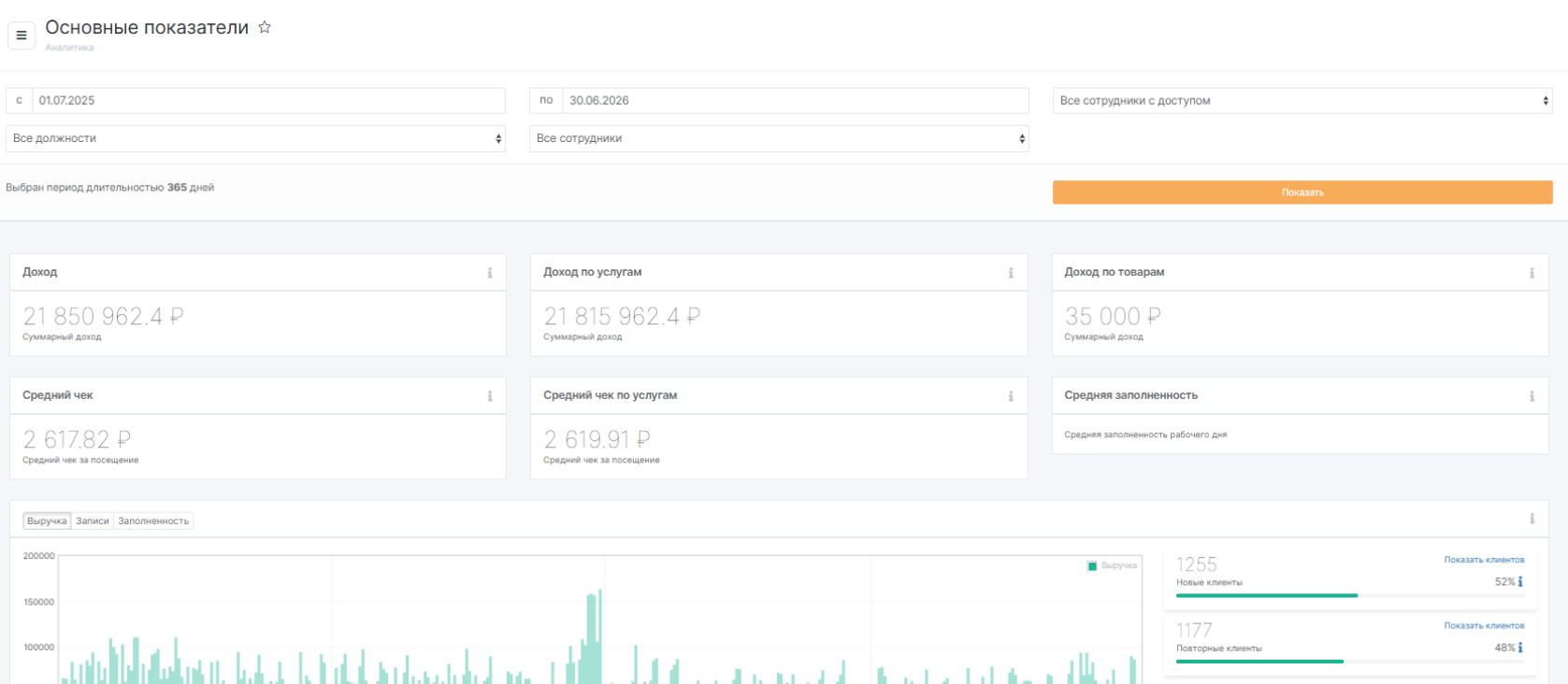Click Средняя заполненность рабочего дня caption
Image resolution: width=1568 pixels, height=684 pixels.
1145,435
